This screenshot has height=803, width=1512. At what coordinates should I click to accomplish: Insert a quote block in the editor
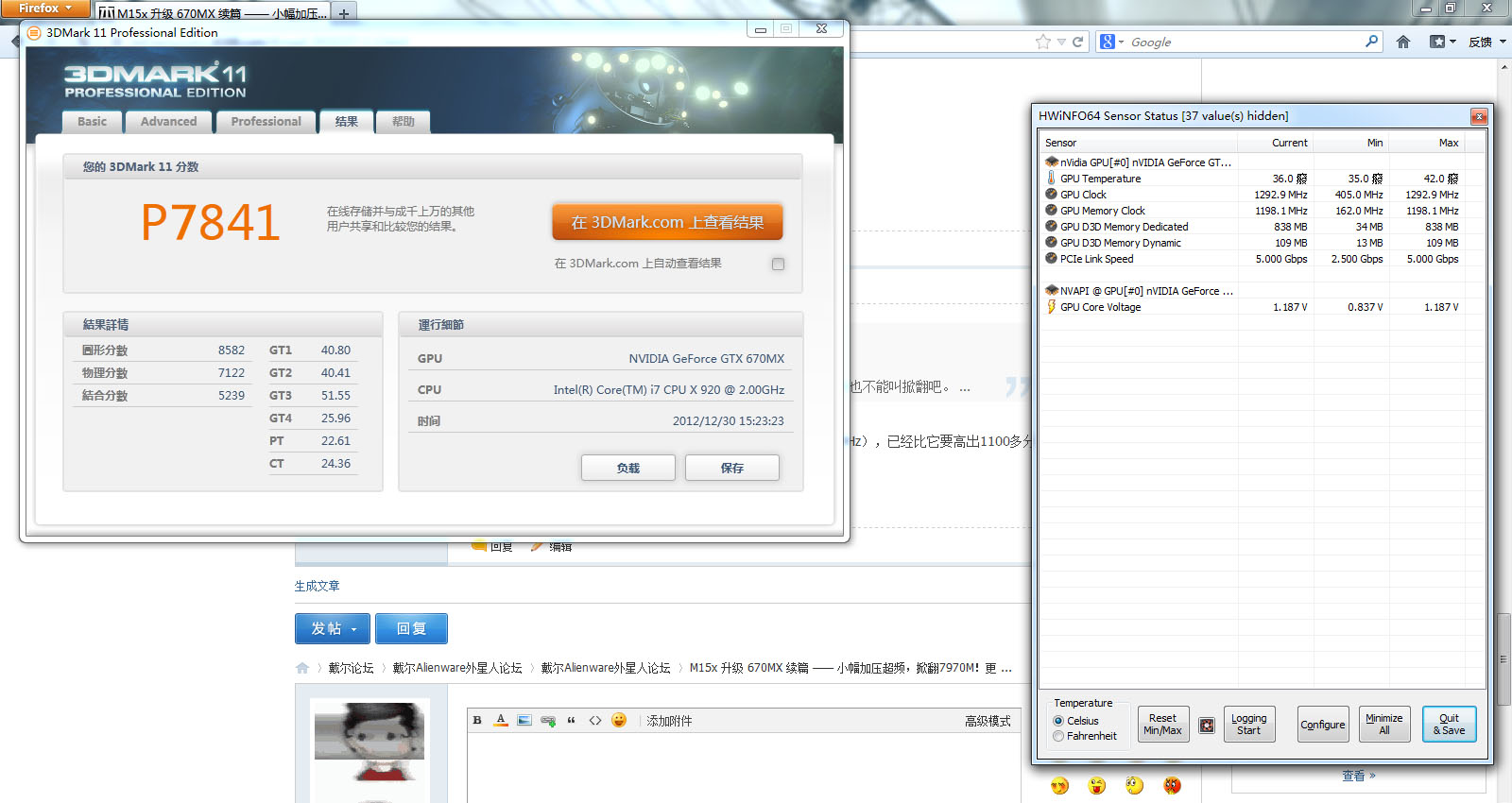[572, 721]
